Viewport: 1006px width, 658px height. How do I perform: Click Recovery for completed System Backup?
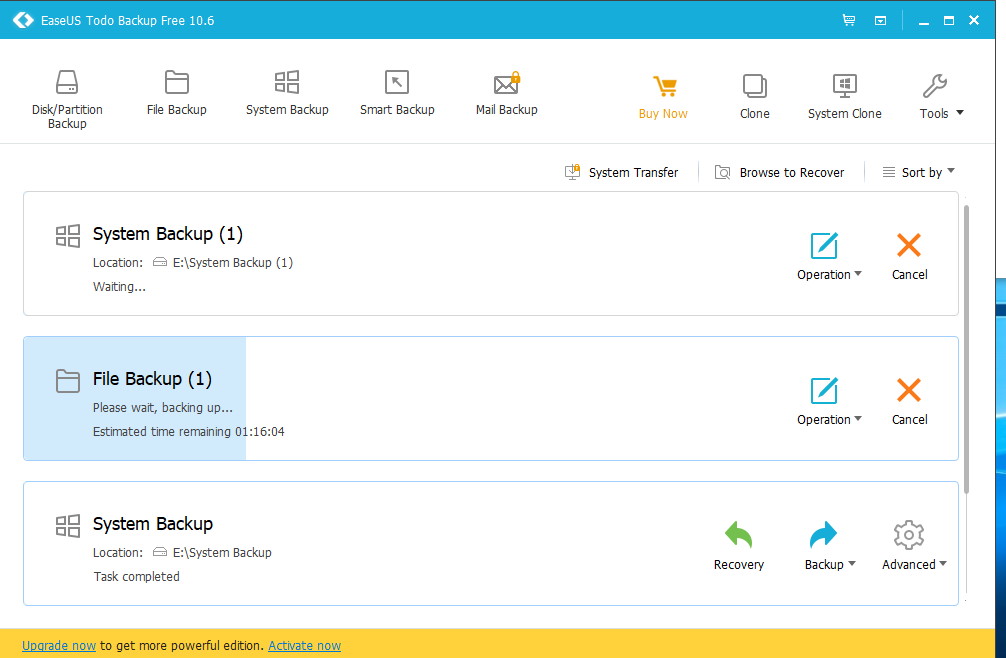pos(738,546)
